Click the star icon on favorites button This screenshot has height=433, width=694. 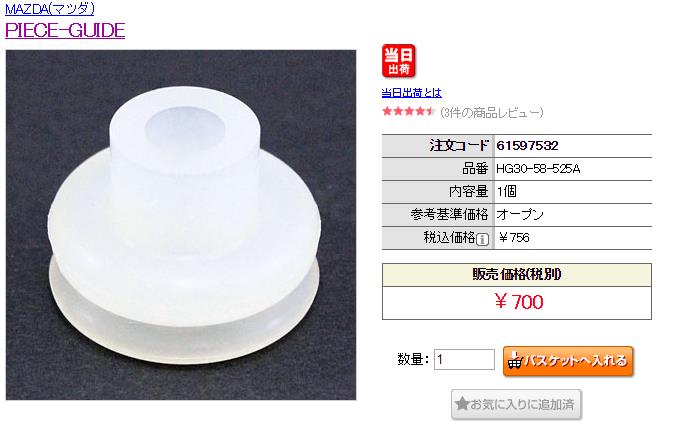[462, 404]
